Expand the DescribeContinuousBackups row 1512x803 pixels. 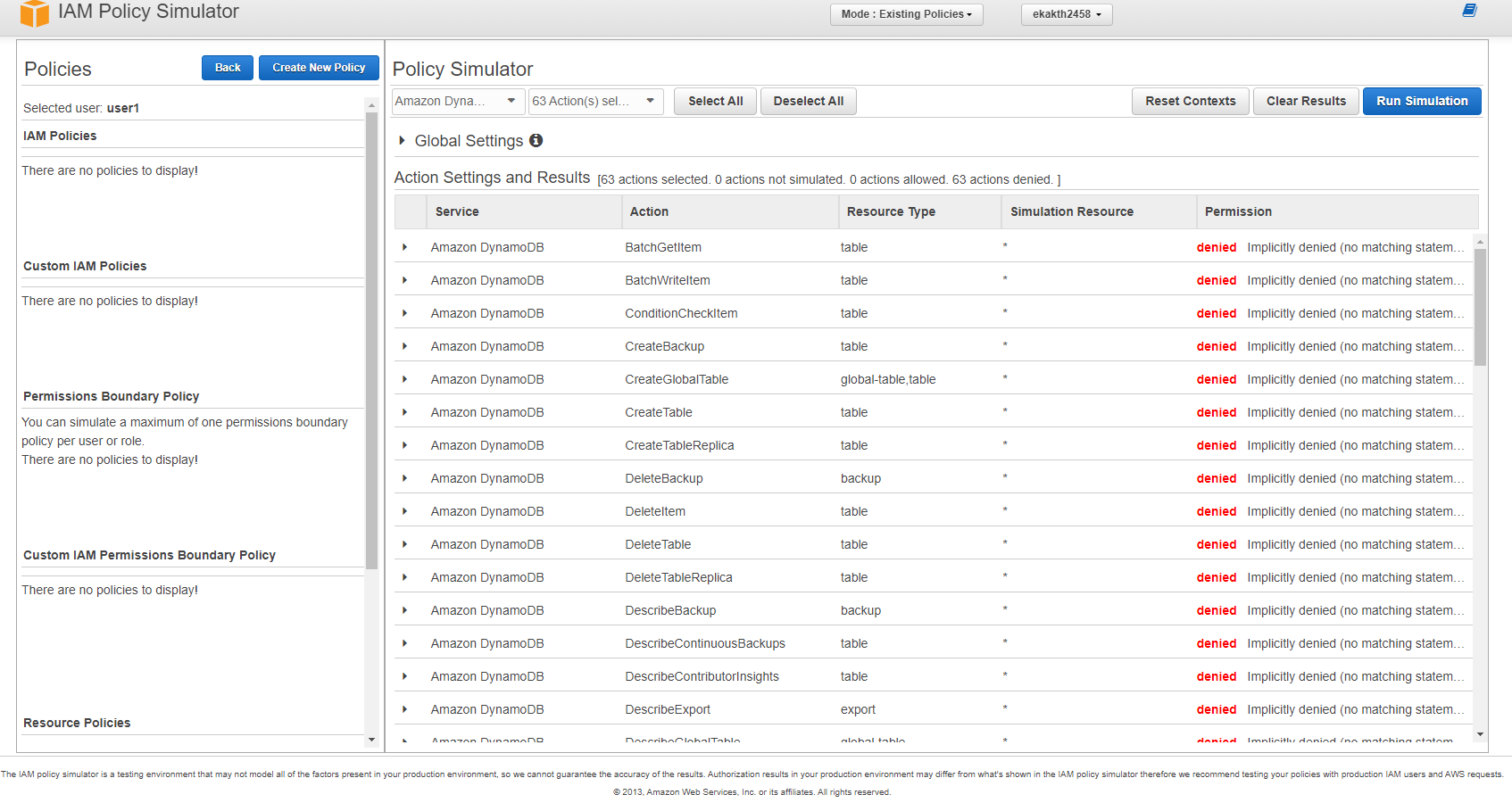click(404, 643)
